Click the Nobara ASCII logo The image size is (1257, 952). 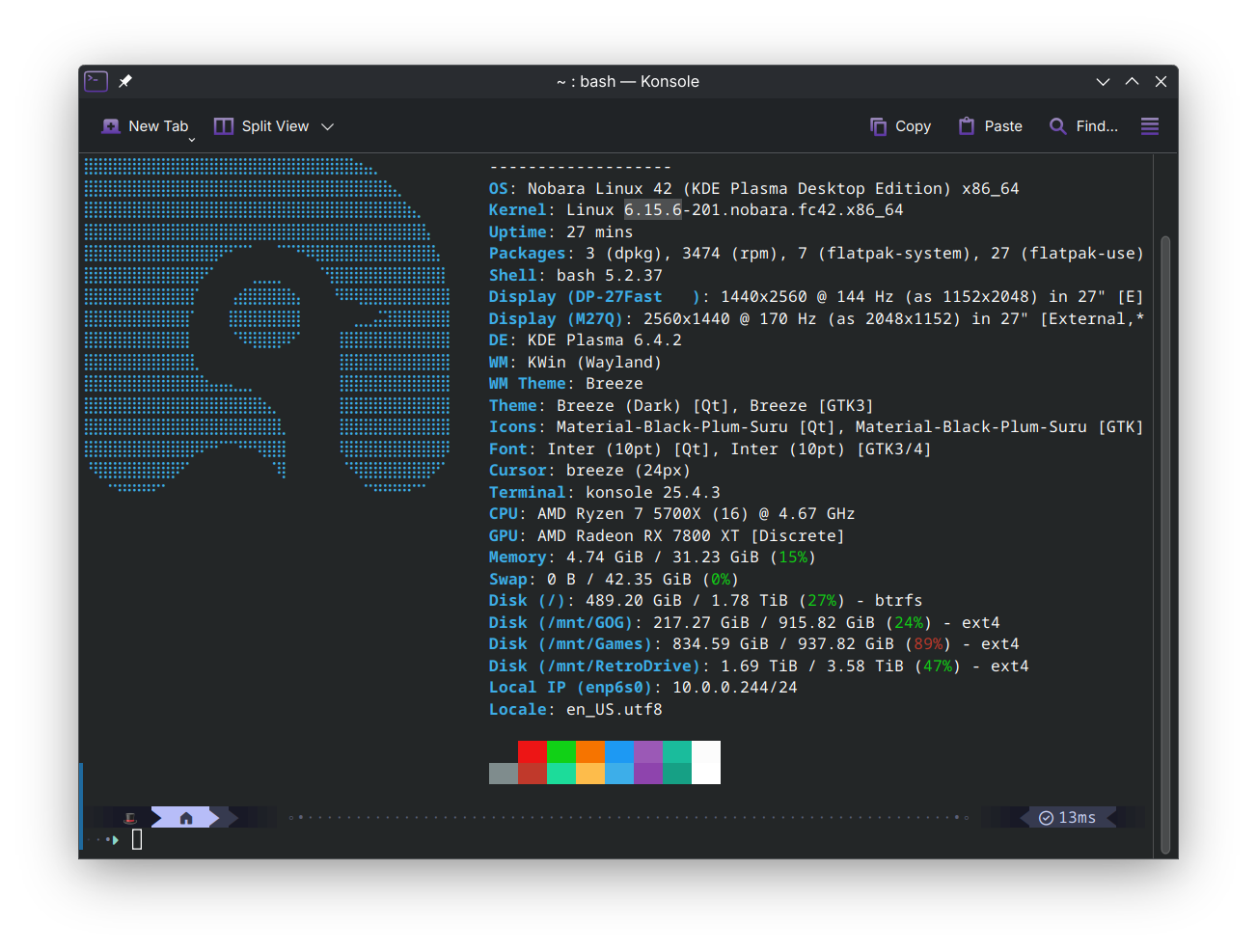tap(267, 325)
